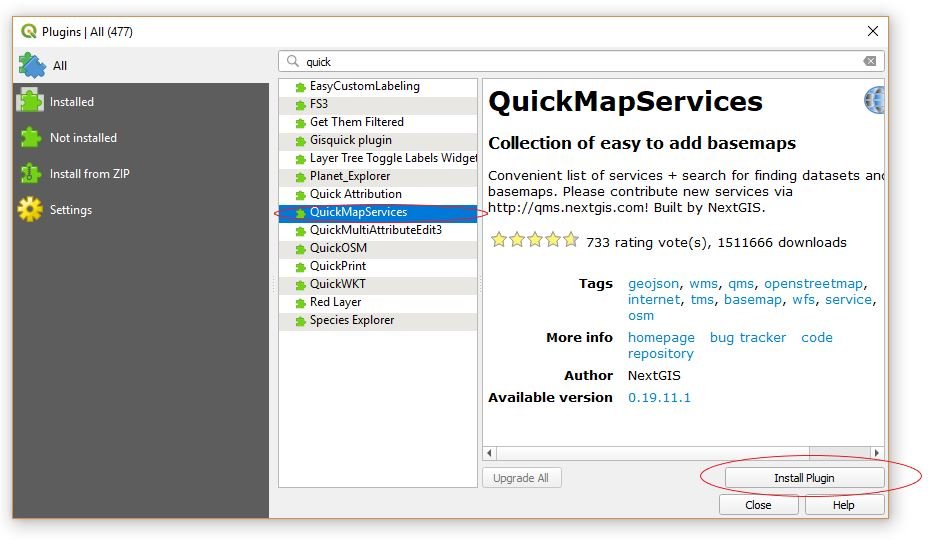Open the All plugins tab
The width and height of the screenshot is (930, 540).
coord(141,65)
